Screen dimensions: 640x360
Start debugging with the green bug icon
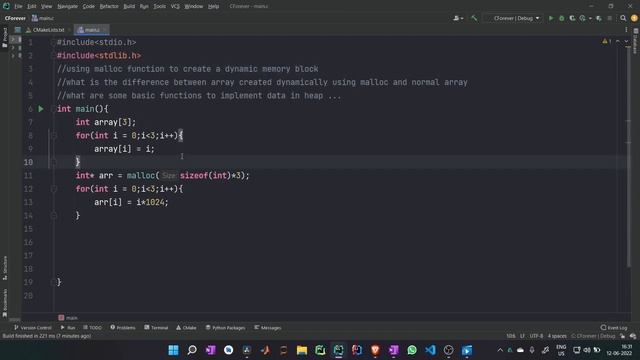562,18
